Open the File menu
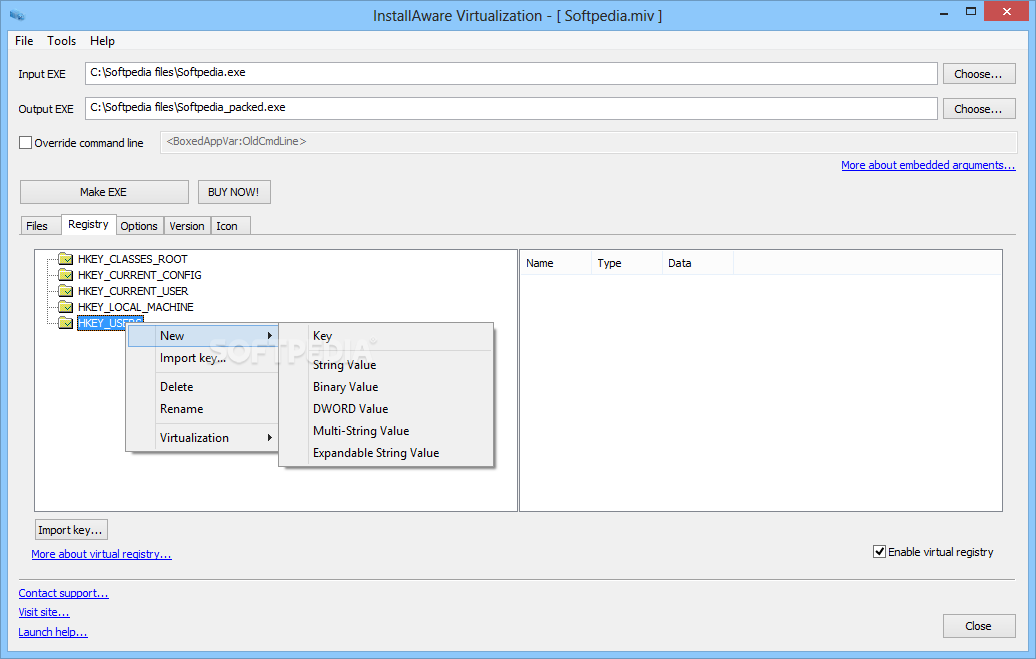The height and width of the screenshot is (659, 1036). (x=24, y=40)
